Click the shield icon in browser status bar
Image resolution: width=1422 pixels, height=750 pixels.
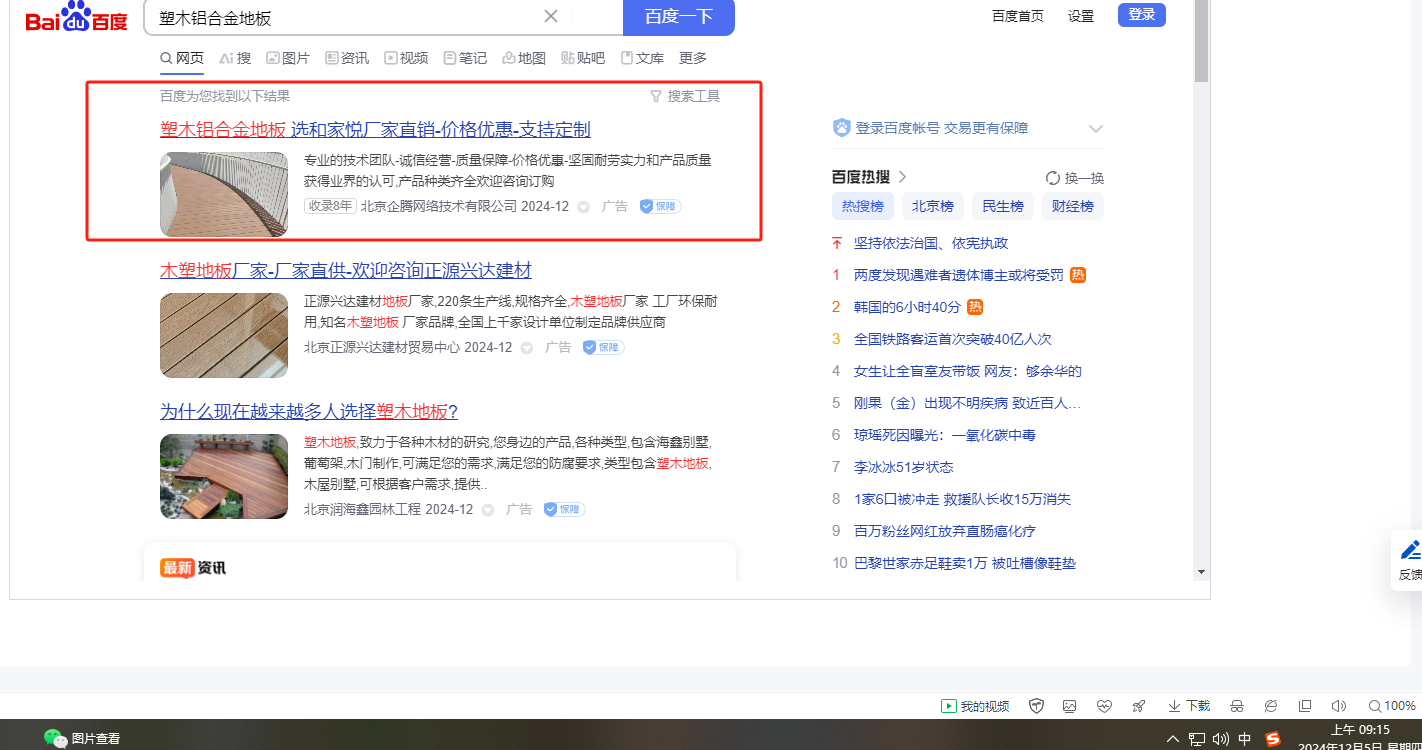[1037, 706]
